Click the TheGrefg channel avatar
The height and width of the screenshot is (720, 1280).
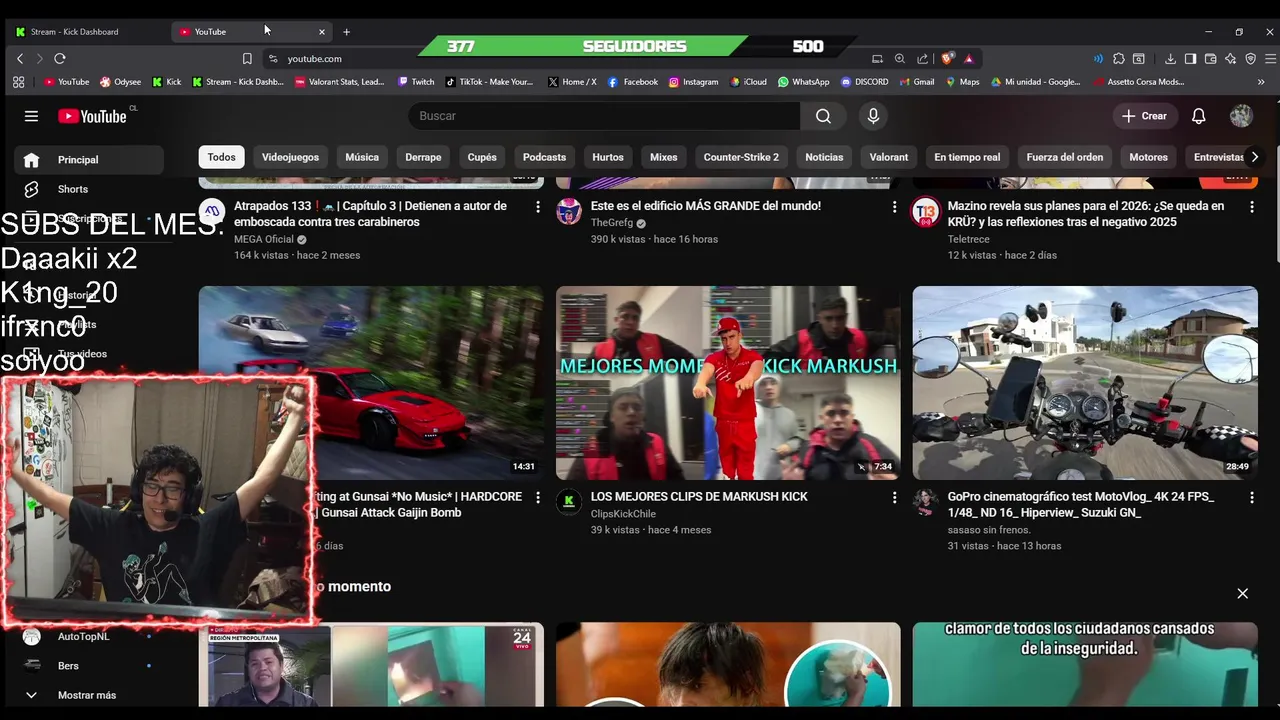[x=569, y=211]
